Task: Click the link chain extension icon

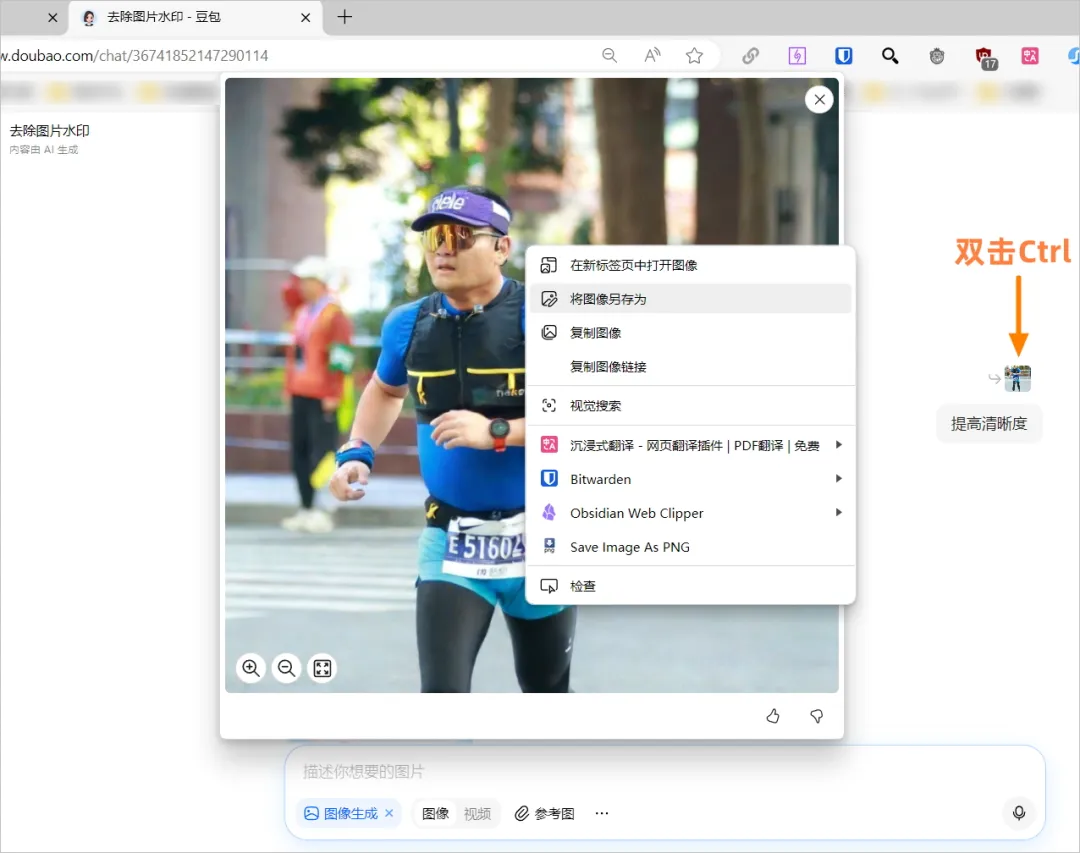Action: 751,56
